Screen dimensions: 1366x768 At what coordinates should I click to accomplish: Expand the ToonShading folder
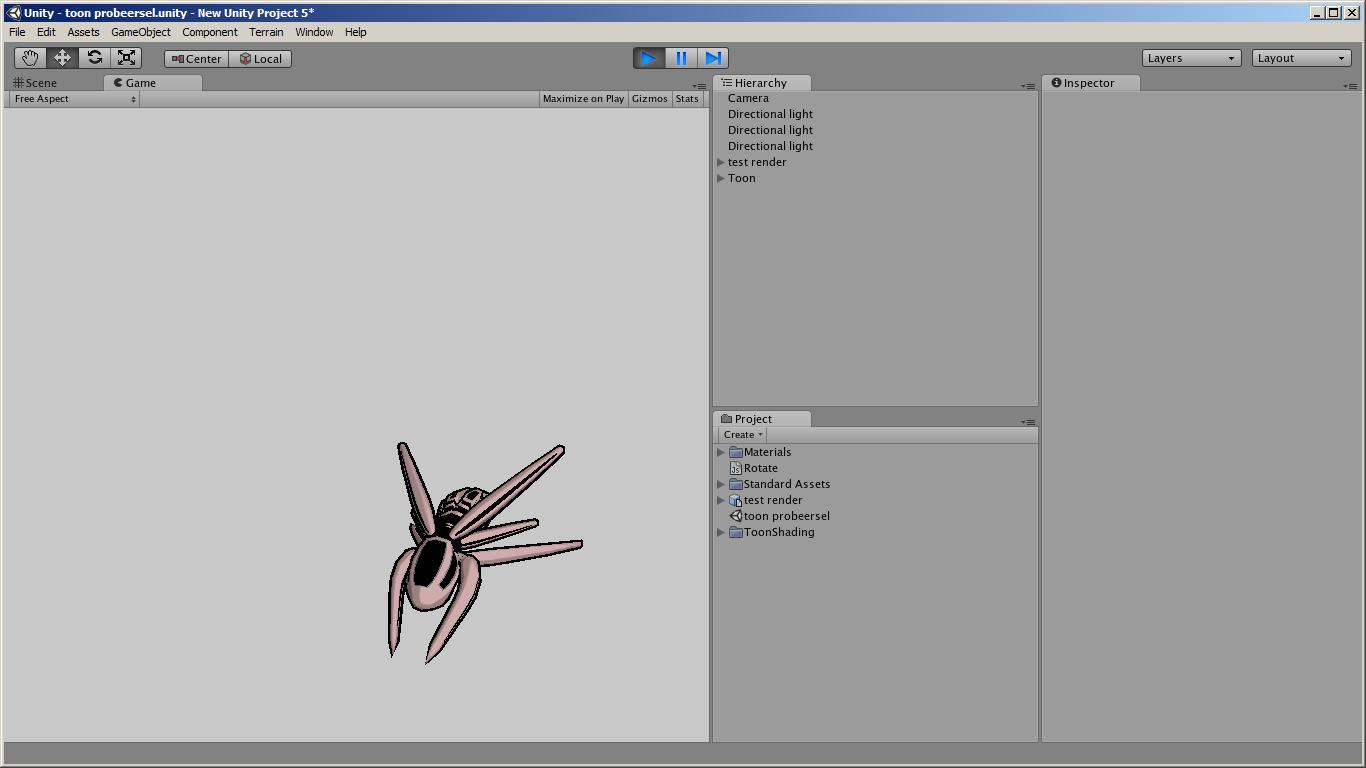[721, 532]
